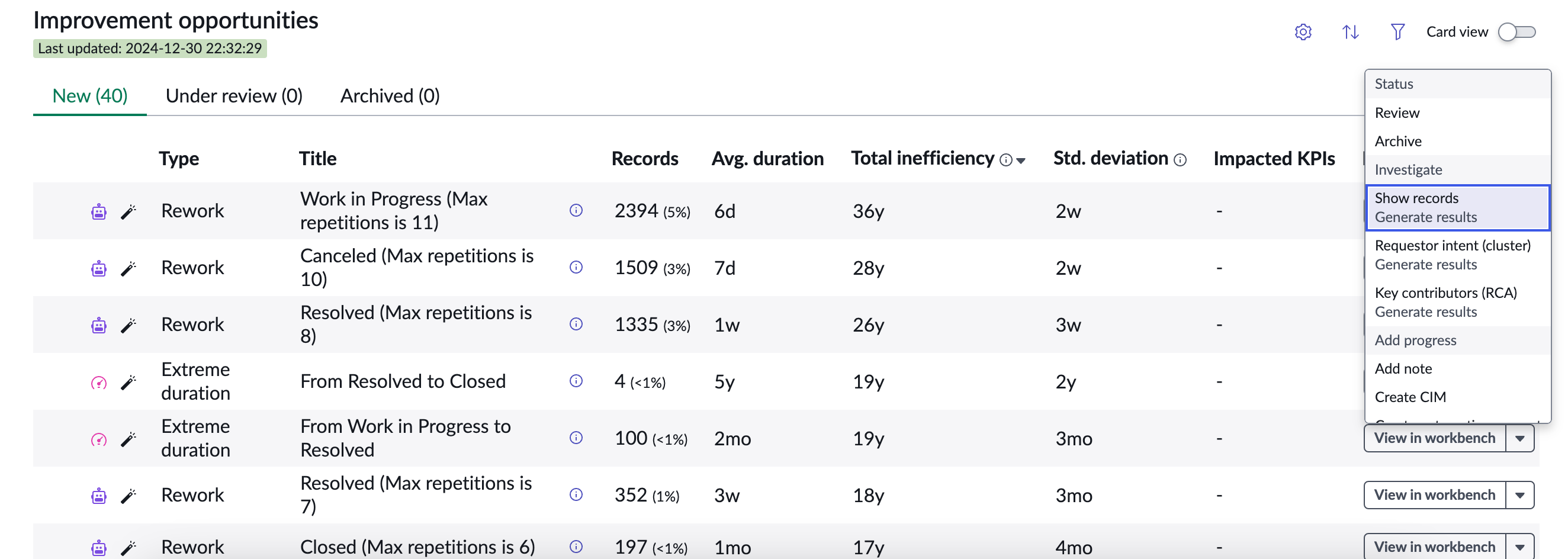Click the robot icon for Work in Progress rework row

pos(99,211)
